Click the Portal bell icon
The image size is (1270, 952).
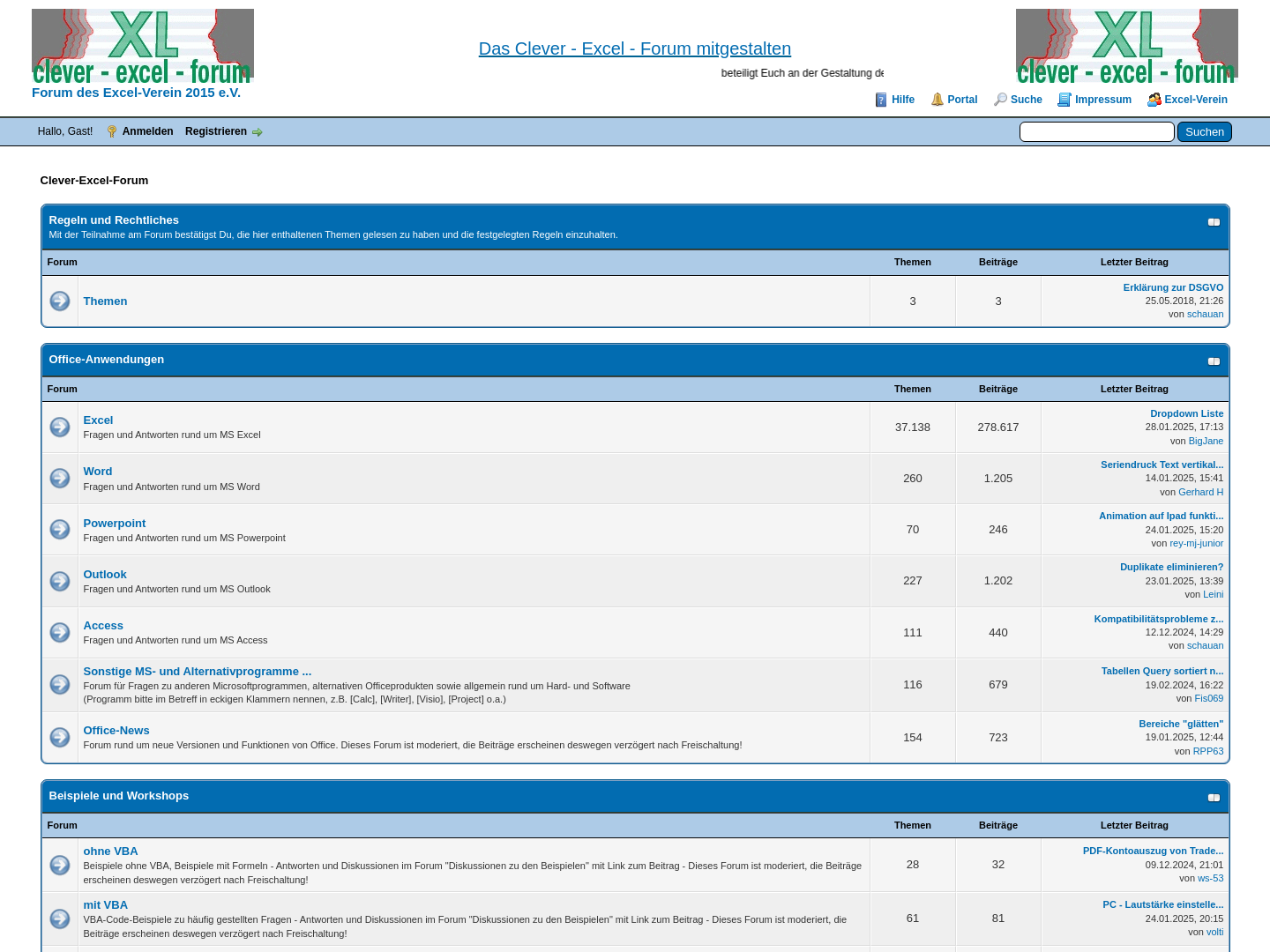tap(938, 100)
